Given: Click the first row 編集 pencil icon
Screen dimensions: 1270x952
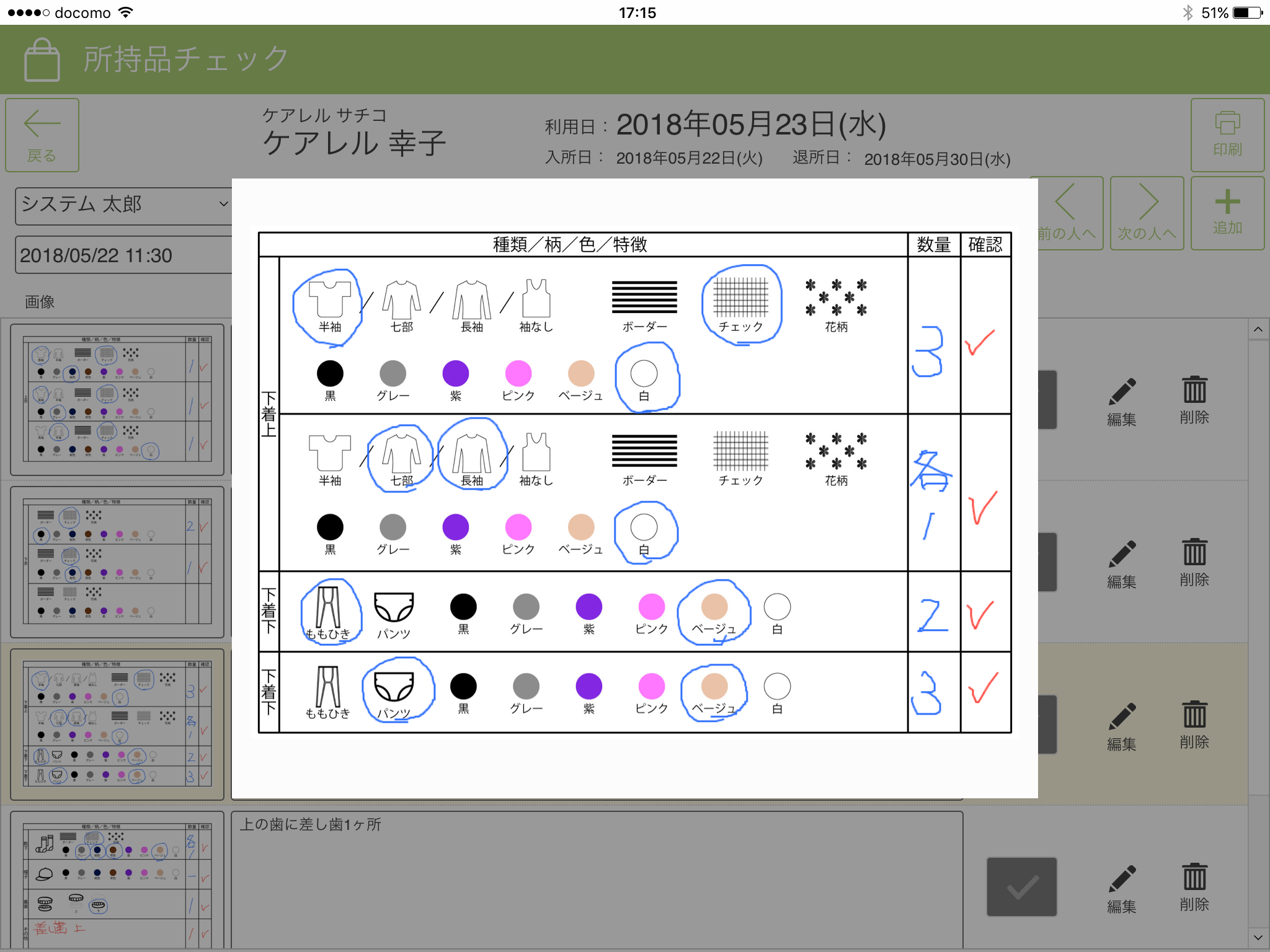Looking at the screenshot, I should tap(1121, 401).
